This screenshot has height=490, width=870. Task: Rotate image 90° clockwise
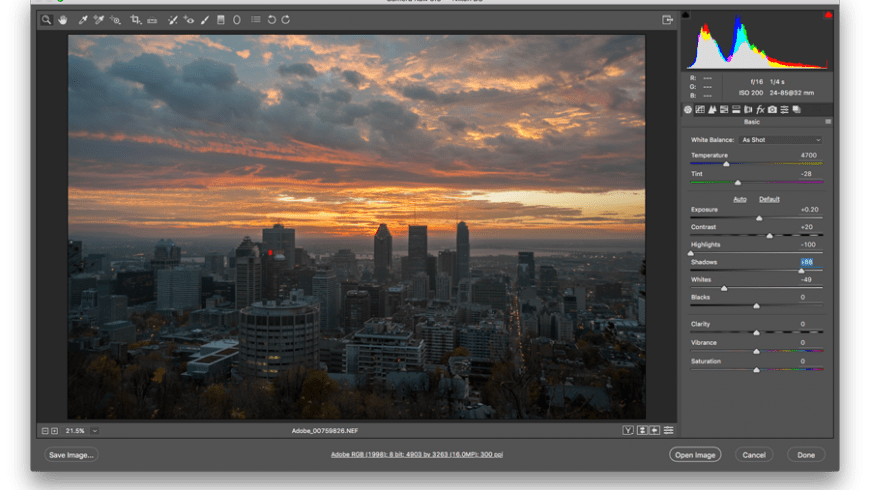point(286,20)
